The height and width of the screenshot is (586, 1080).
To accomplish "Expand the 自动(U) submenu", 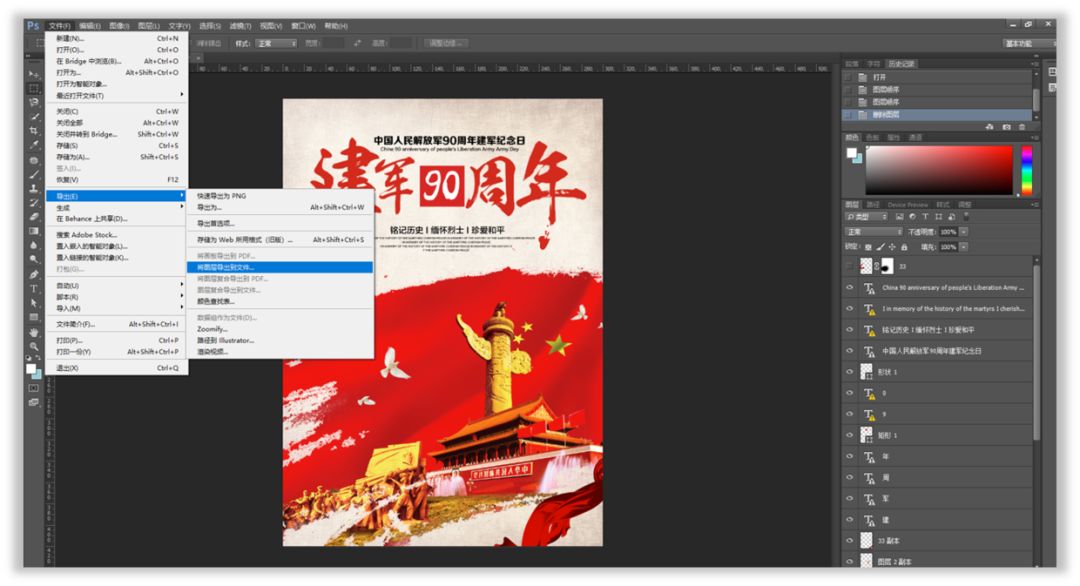I will [x=116, y=285].
